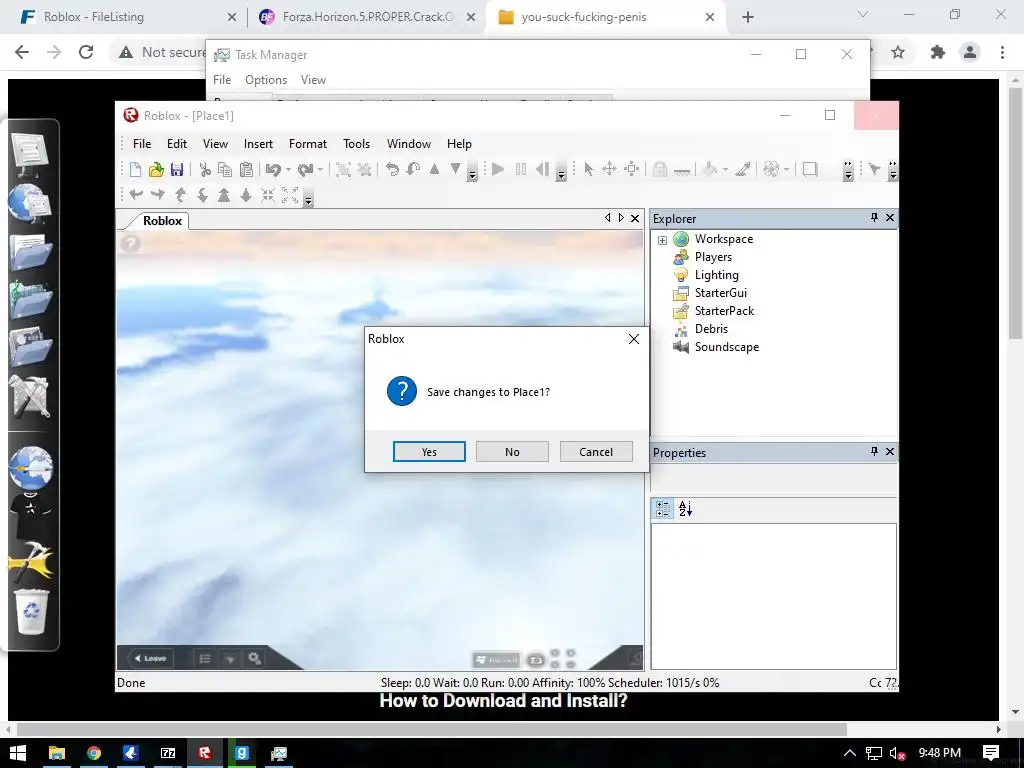
Task: Select Debris in the Explorer
Action: 711,329
